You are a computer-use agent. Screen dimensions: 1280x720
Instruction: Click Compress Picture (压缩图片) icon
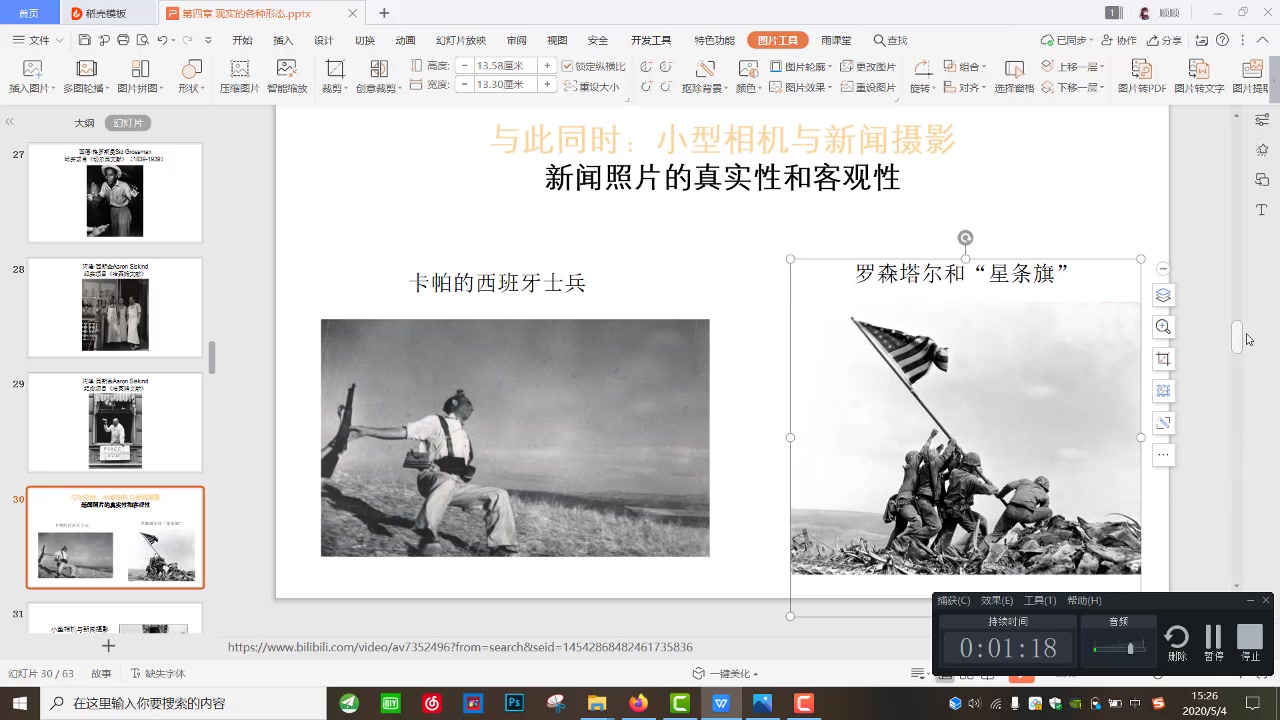(x=240, y=69)
